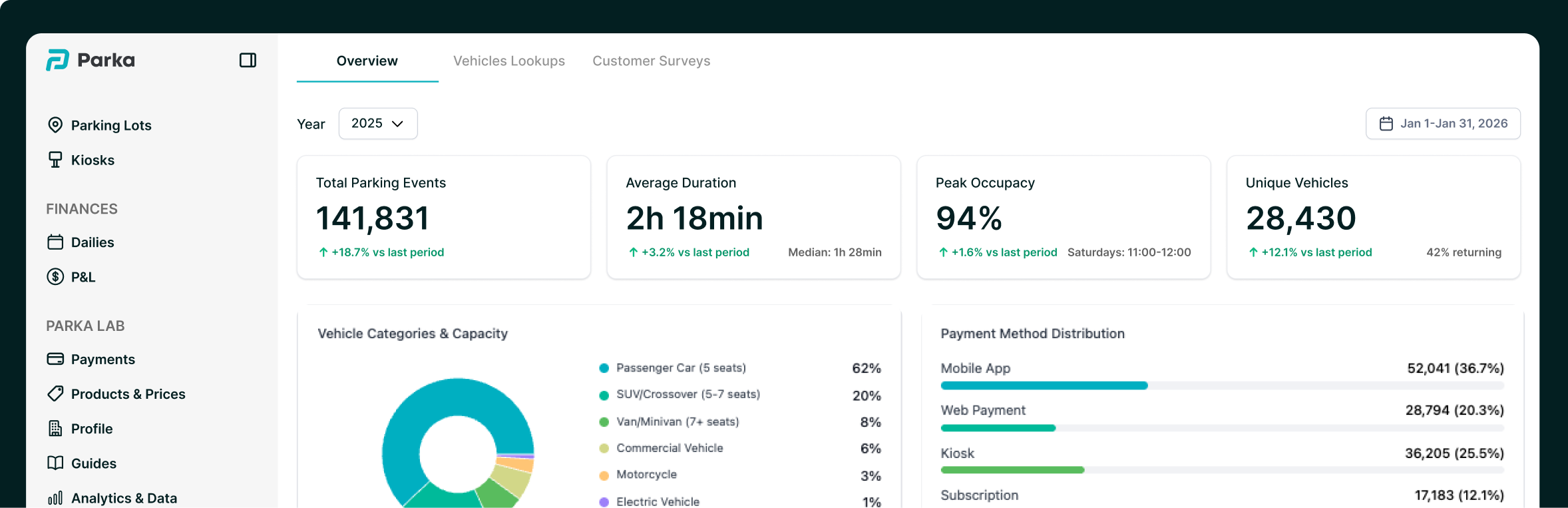Click the 42% returning text
This screenshot has height=508, width=1568.
tap(1464, 252)
